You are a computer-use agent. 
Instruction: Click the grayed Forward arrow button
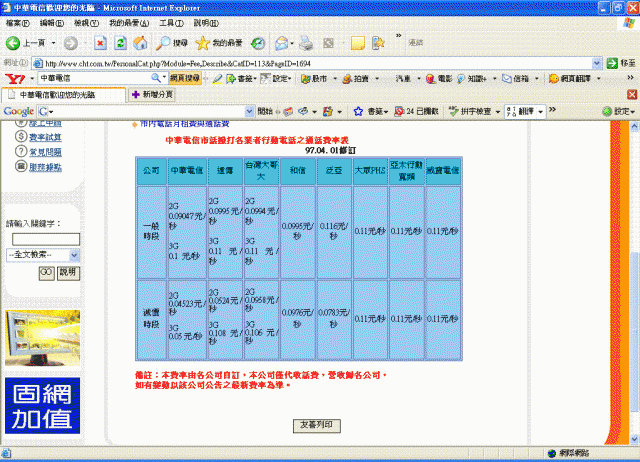click(71, 43)
